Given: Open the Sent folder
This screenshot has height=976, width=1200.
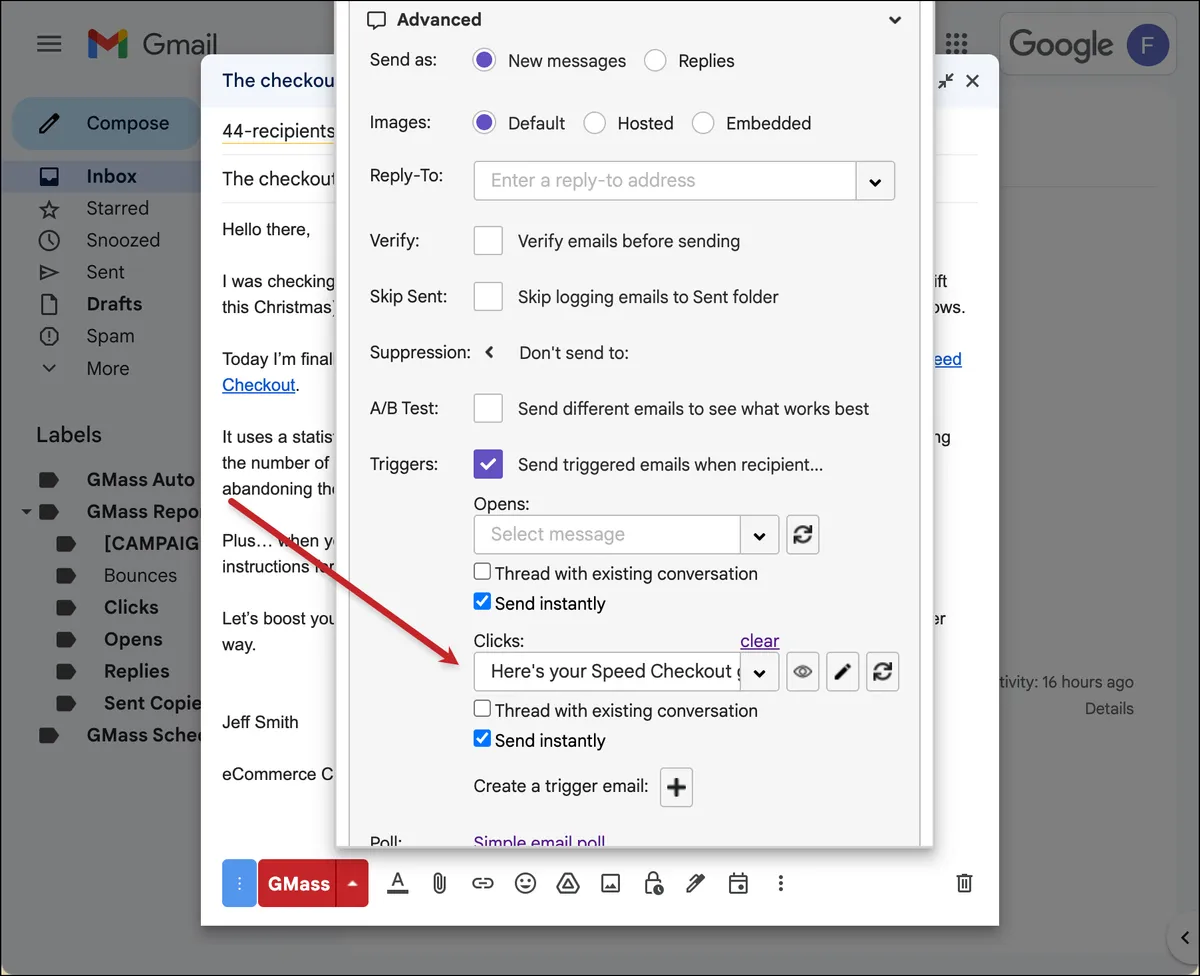Looking at the screenshot, I should pos(105,272).
